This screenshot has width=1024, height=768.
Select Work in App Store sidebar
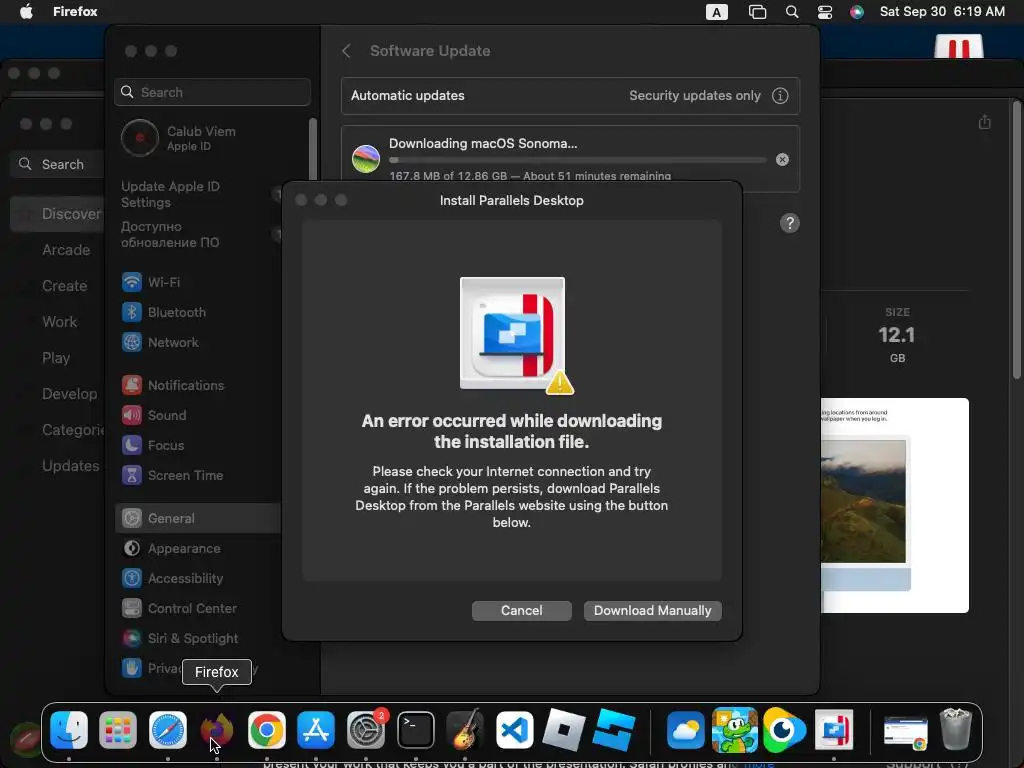tap(57, 321)
